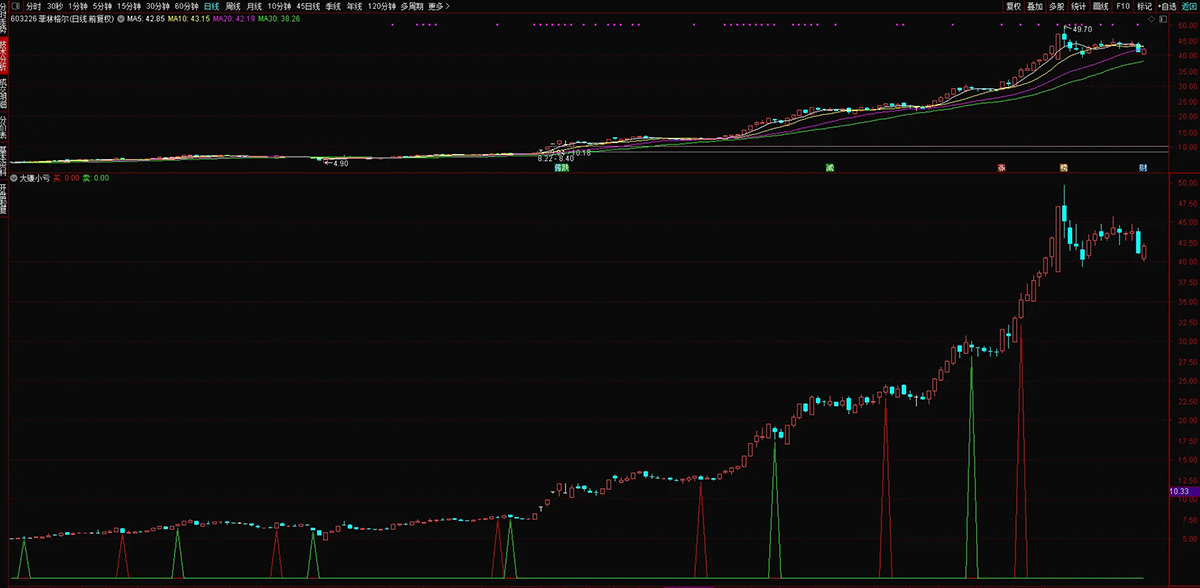Click the 10.33 price tag on the axis

1179,492
